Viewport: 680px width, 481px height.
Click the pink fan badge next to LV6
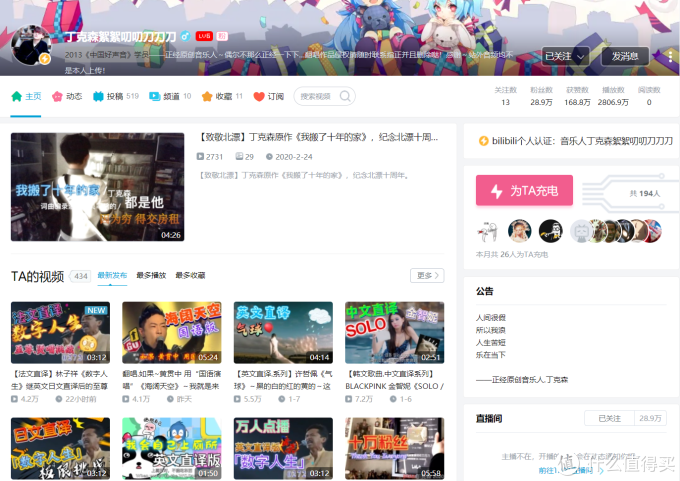tap(222, 36)
